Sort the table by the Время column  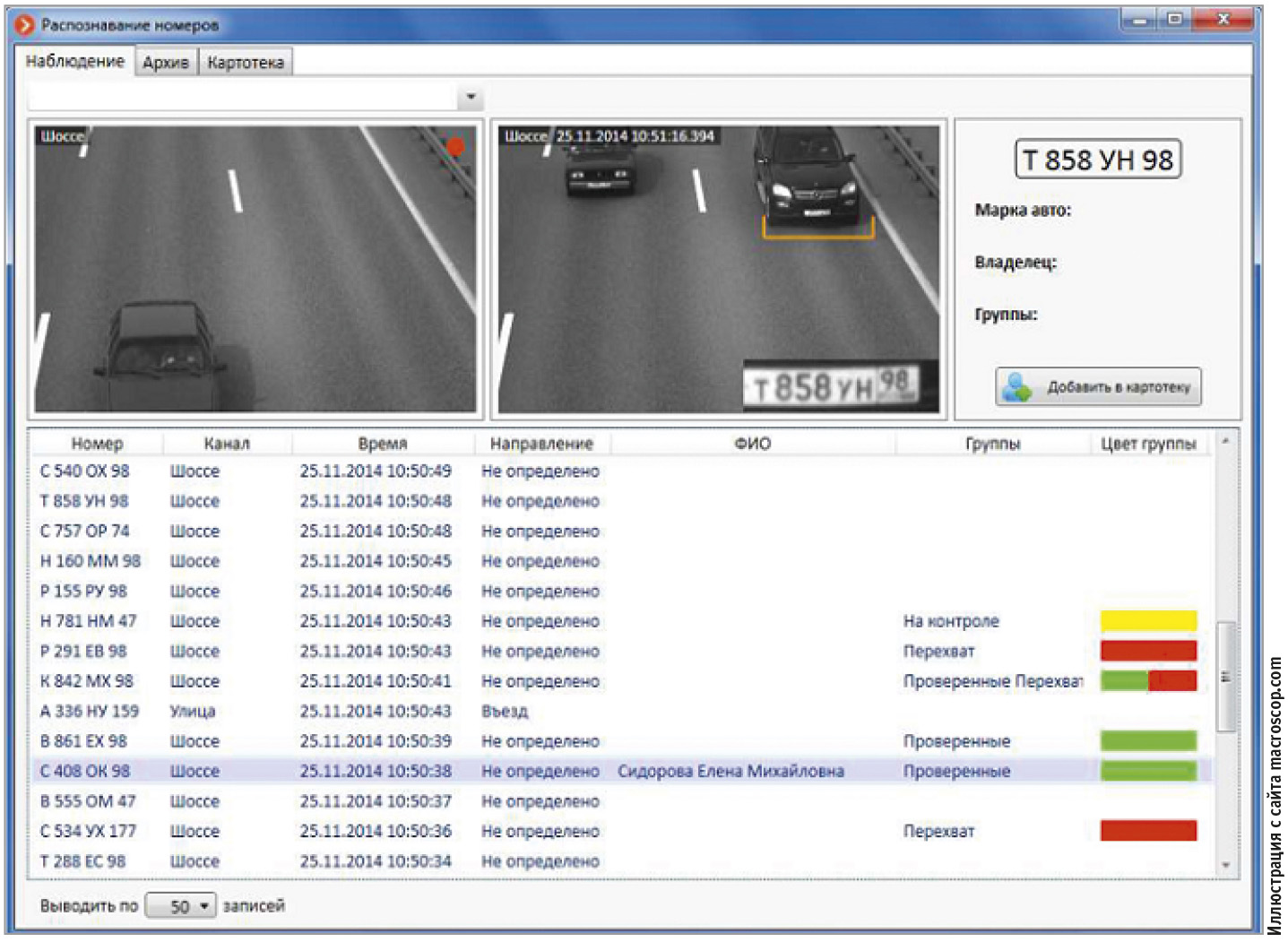pyautogui.click(x=383, y=443)
